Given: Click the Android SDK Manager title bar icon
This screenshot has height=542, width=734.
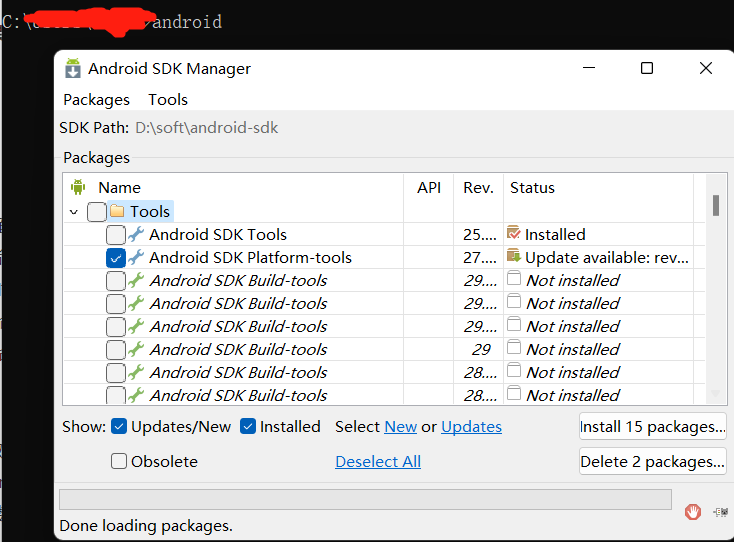Looking at the screenshot, I should point(73,68).
